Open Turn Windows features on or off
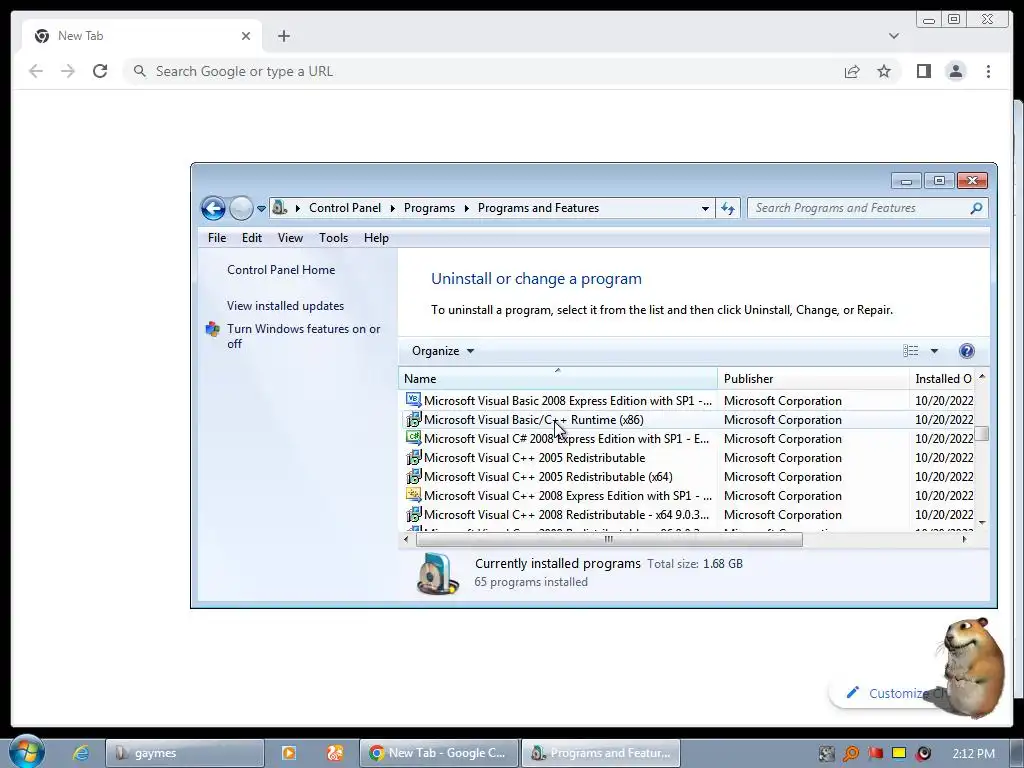The width and height of the screenshot is (1024, 768). point(304,336)
